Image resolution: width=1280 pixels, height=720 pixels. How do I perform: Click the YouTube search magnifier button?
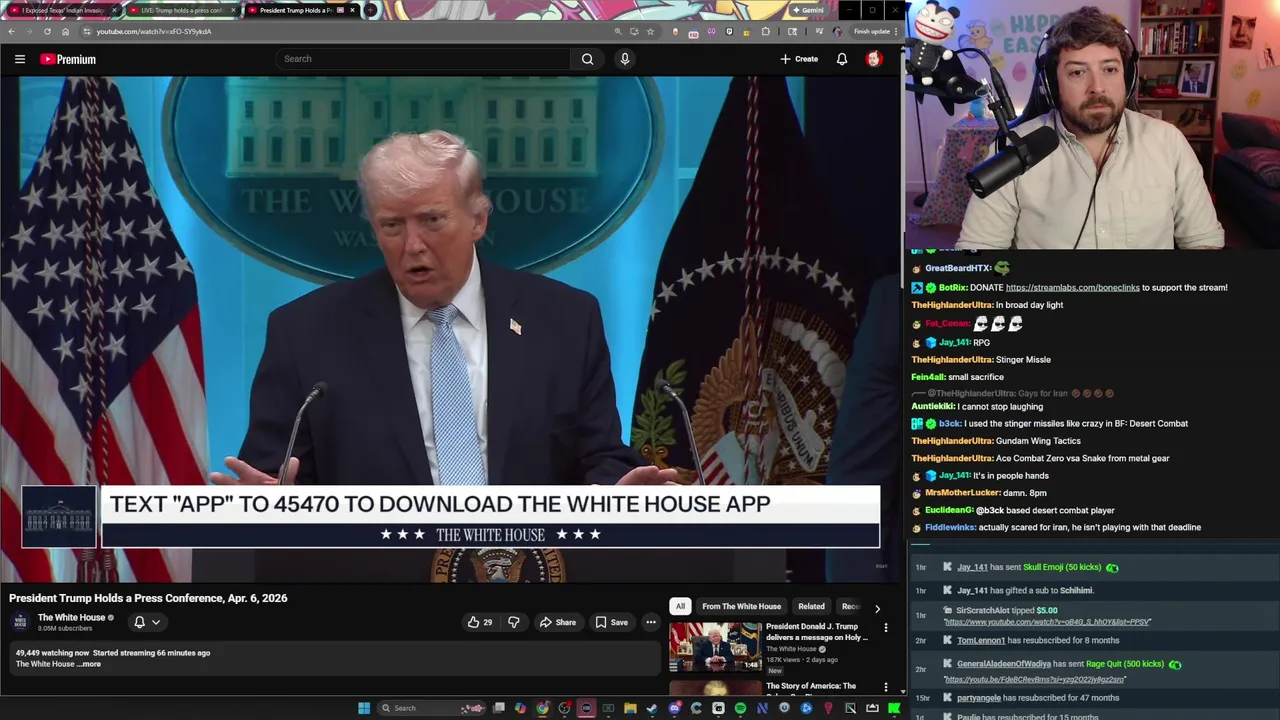pos(588,59)
